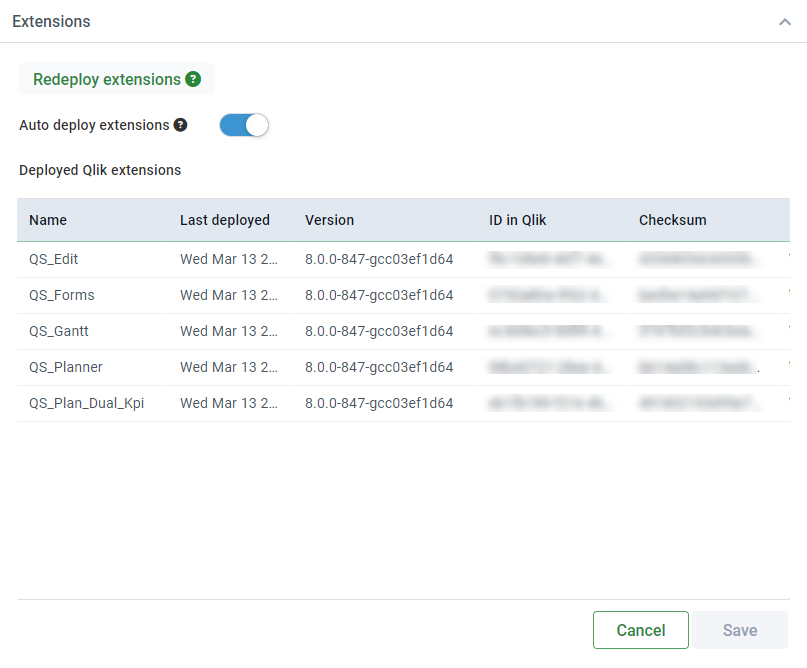Click the Auto deploy extensions label

point(94,125)
